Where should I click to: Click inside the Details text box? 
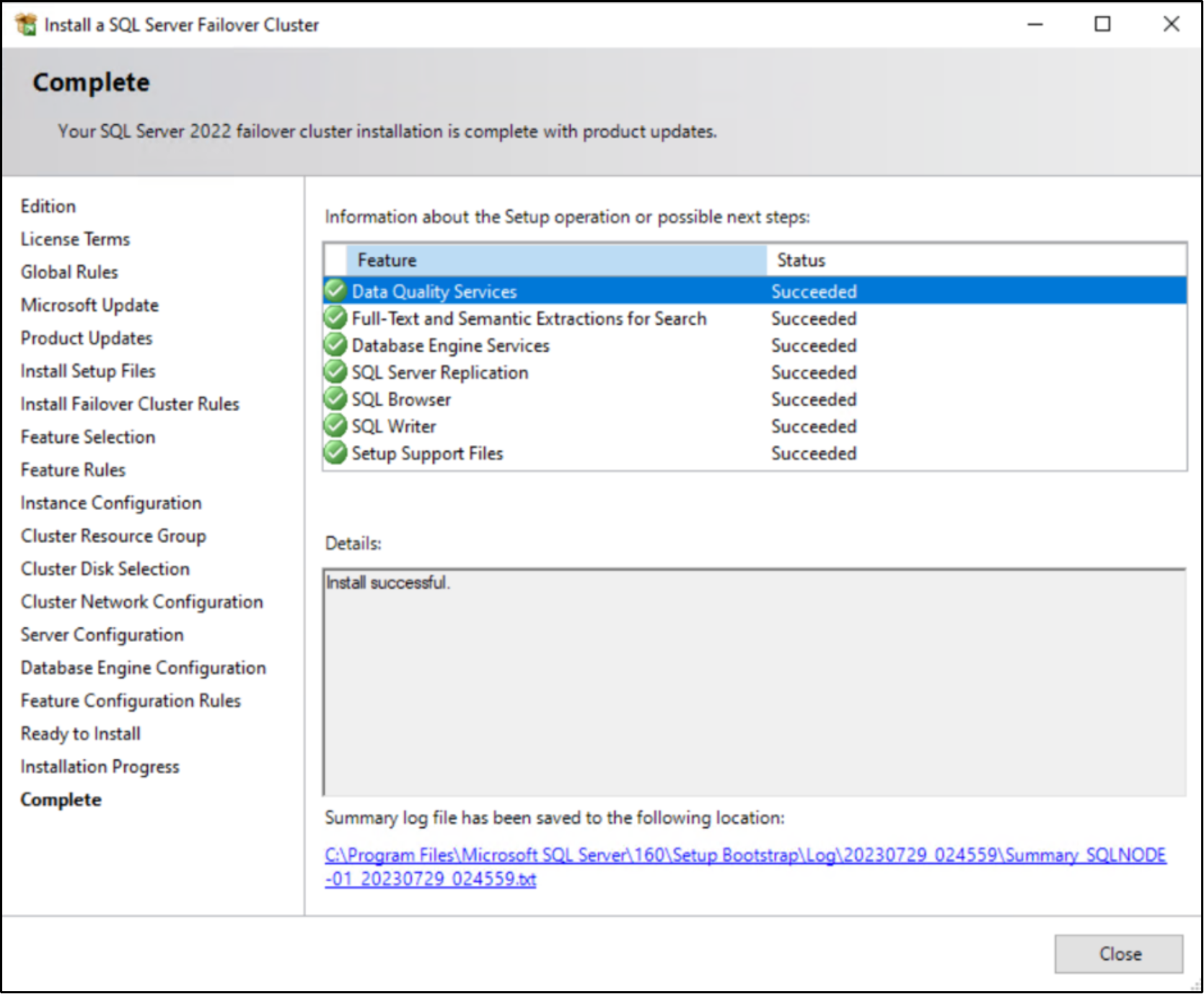[755, 682]
